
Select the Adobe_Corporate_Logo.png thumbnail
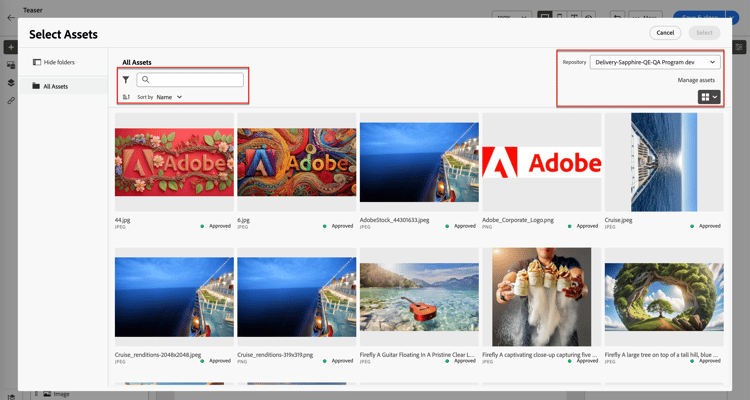(x=541, y=162)
